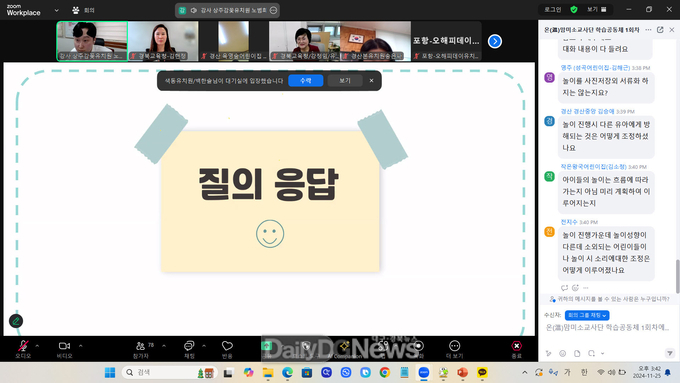This screenshot has width=680, height=383.
Task: Expand the video options arrow
Action: (81, 346)
